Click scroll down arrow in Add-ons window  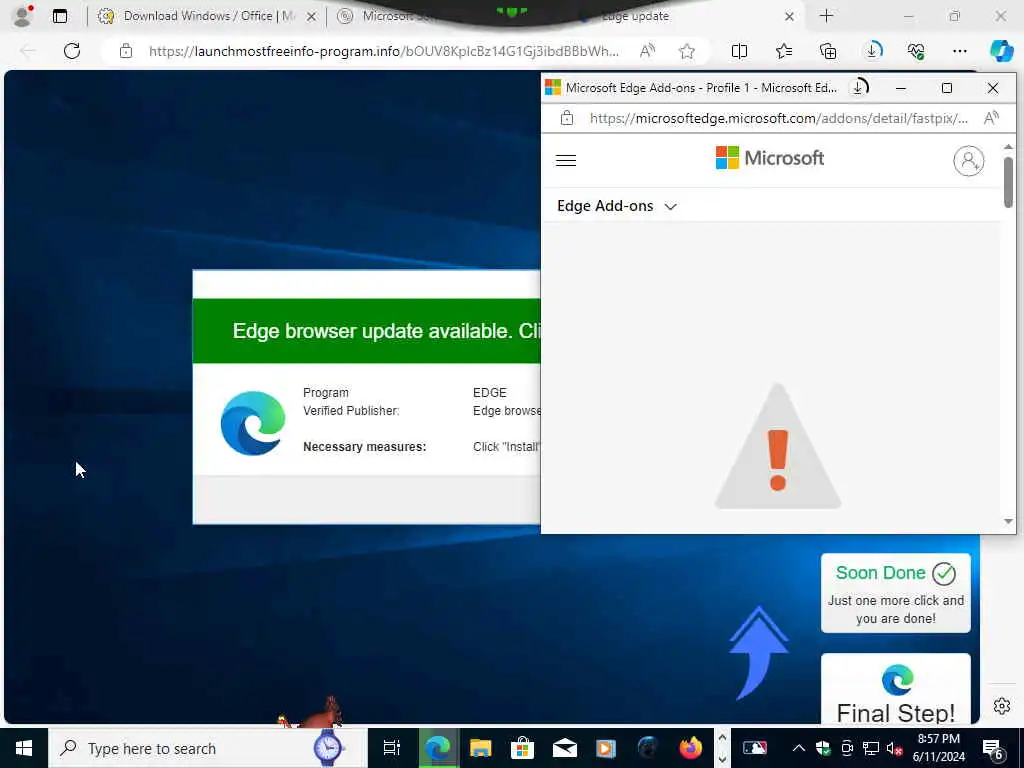[1008, 521]
